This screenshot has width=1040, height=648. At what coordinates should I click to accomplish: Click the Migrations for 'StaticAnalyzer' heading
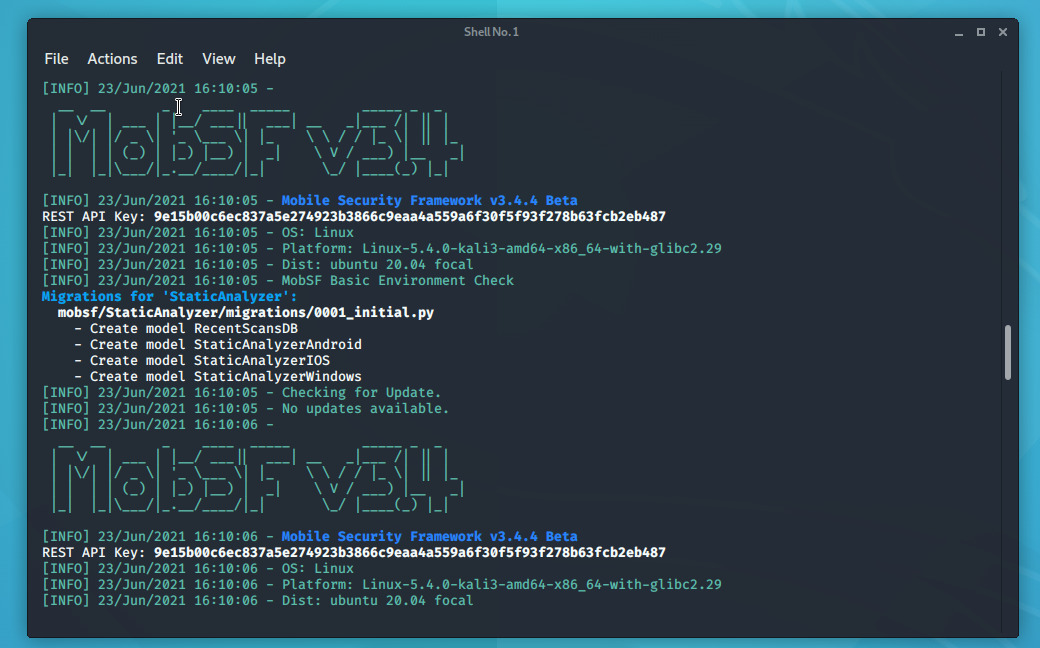tap(169, 297)
